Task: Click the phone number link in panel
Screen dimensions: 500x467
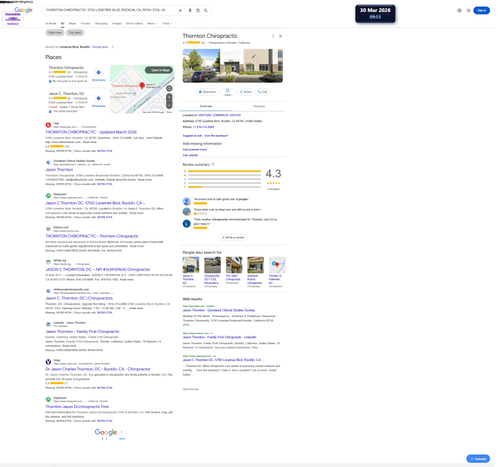Action: click(203, 127)
